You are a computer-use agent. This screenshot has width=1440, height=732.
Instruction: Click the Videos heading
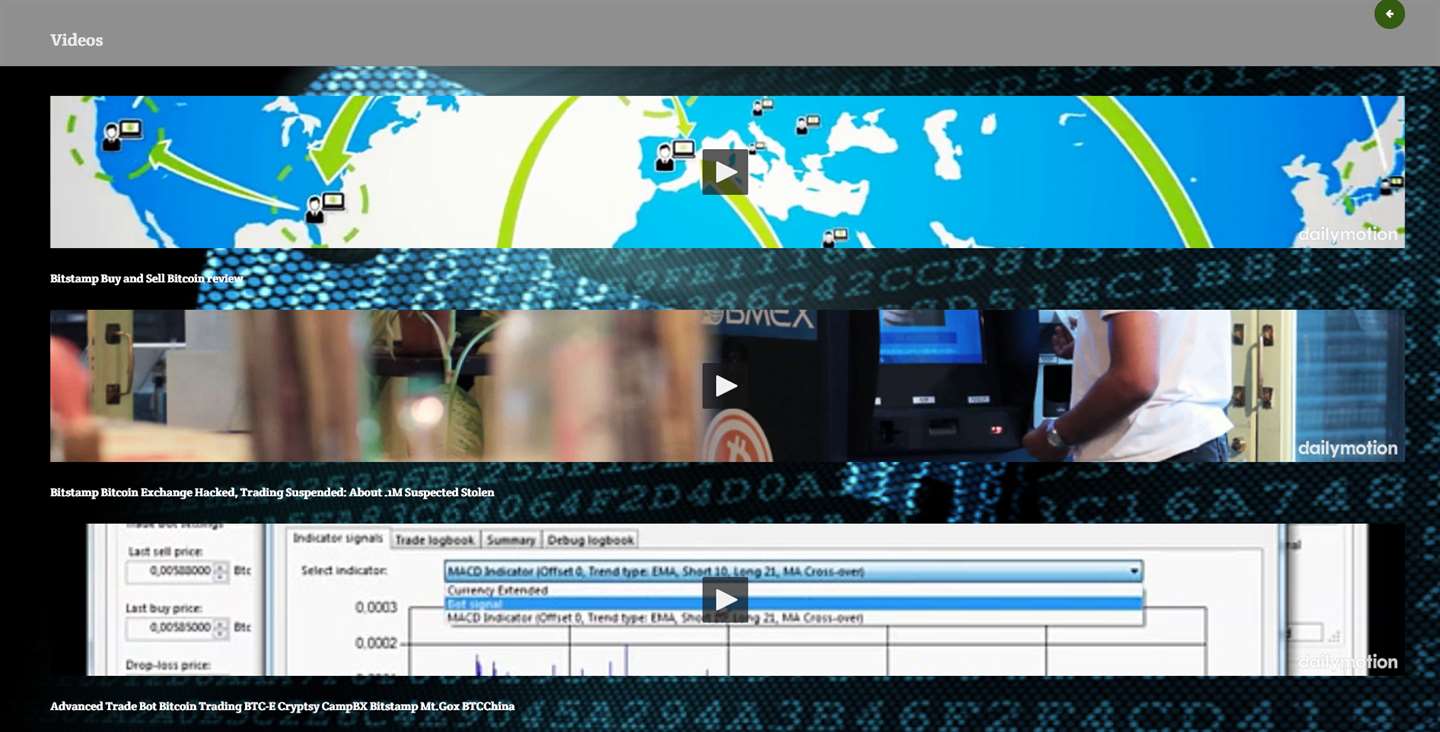(x=77, y=40)
